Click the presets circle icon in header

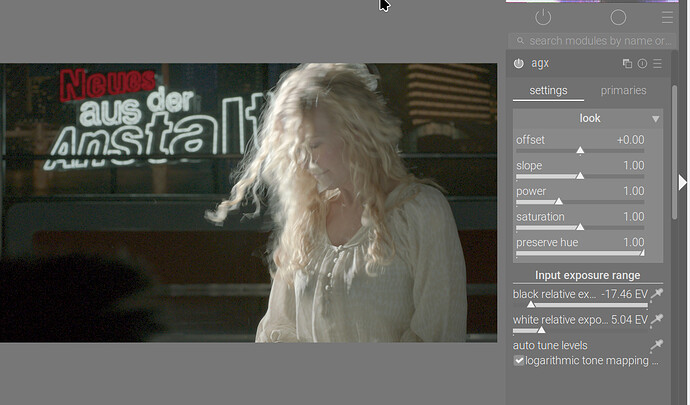click(x=618, y=17)
